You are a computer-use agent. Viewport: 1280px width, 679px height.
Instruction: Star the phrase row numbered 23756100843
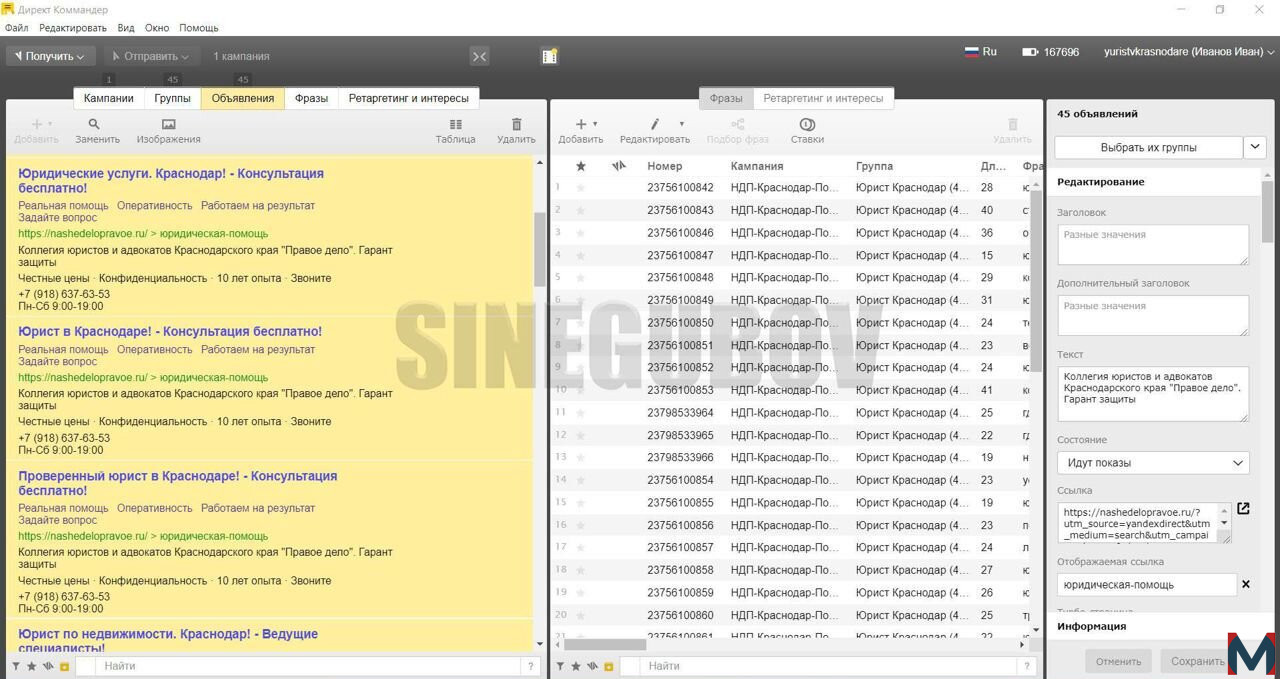[x=580, y=210]
